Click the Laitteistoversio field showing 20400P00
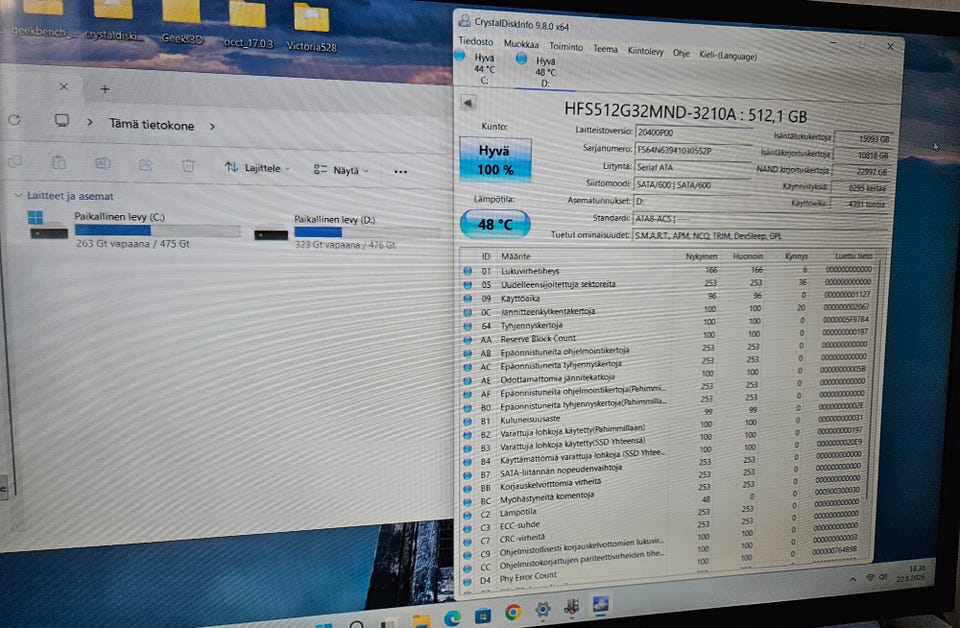The height and width of the screenshot is (628, 960). click(693, 132)
